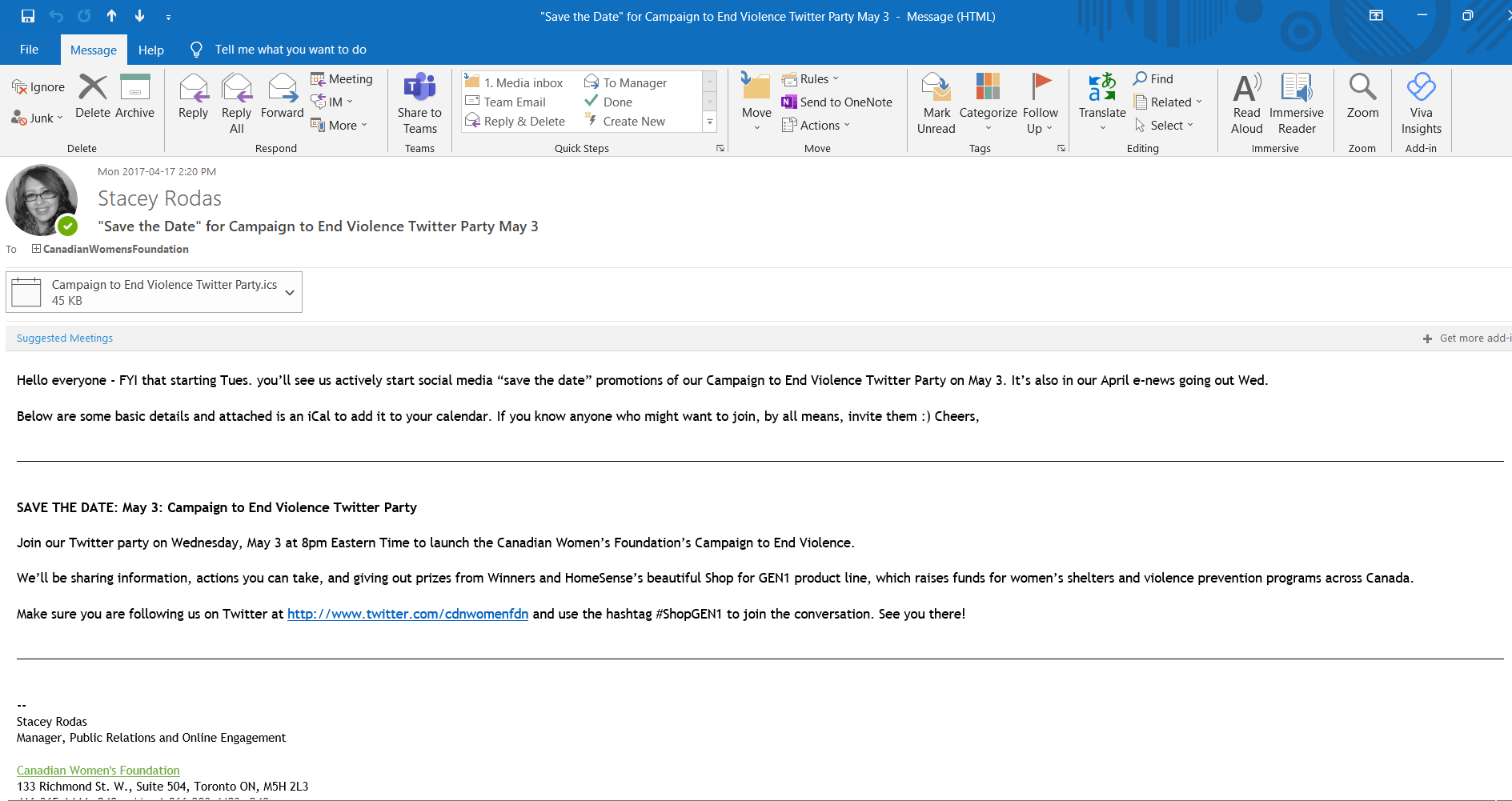Expand the Quick Steps gallery list

709,122
